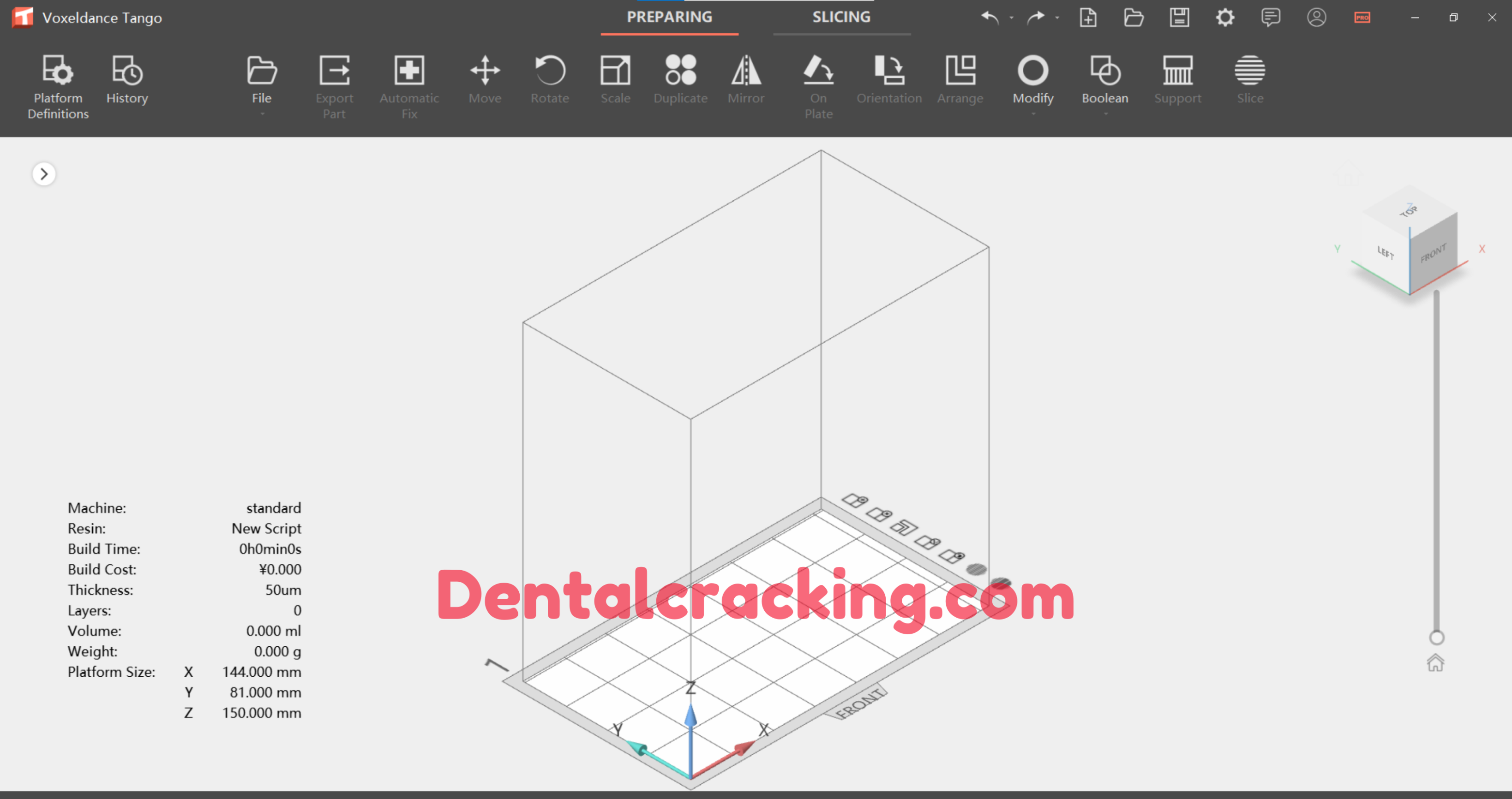The width and height of the screenshot is (1512, 799).
Task: Click the Boolean tool icon
Action: (1104, 71)
